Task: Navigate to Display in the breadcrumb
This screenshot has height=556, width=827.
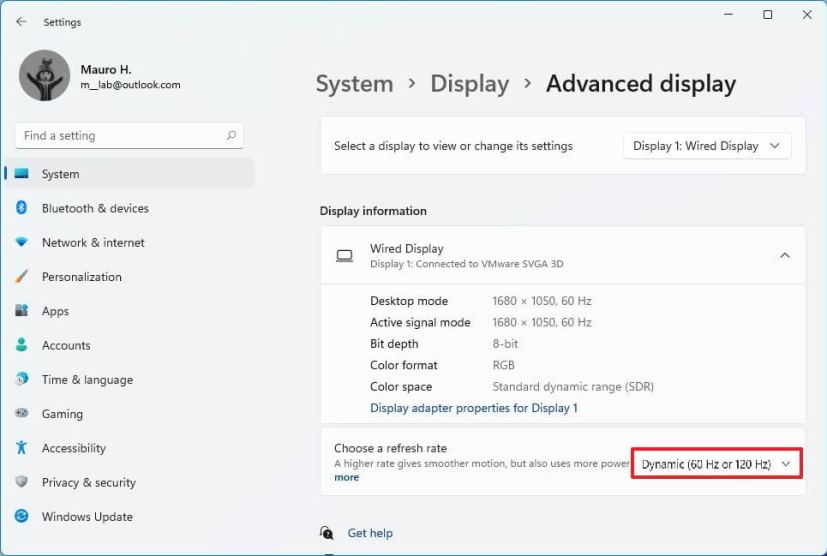Action: (469, 84)
